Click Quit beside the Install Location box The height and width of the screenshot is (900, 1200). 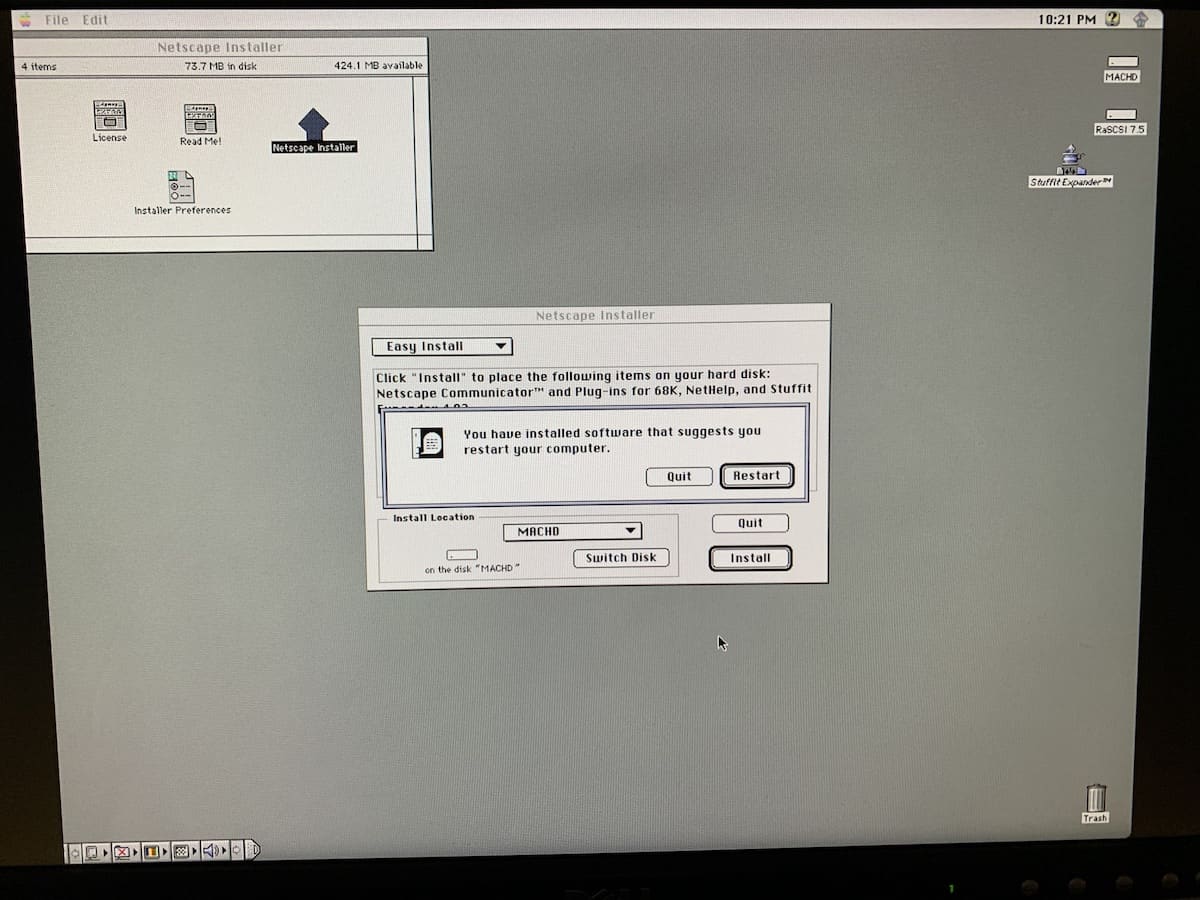tap(750, 523)
